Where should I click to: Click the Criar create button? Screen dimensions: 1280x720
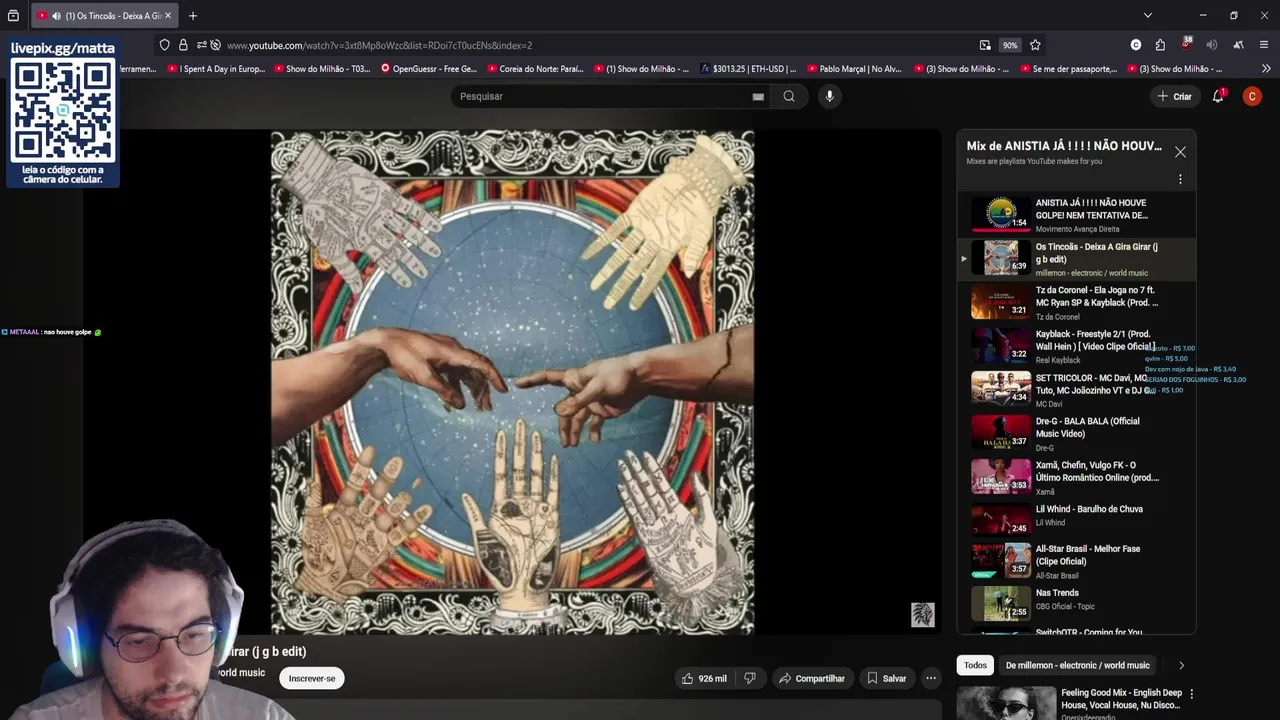coord(1175,97)
